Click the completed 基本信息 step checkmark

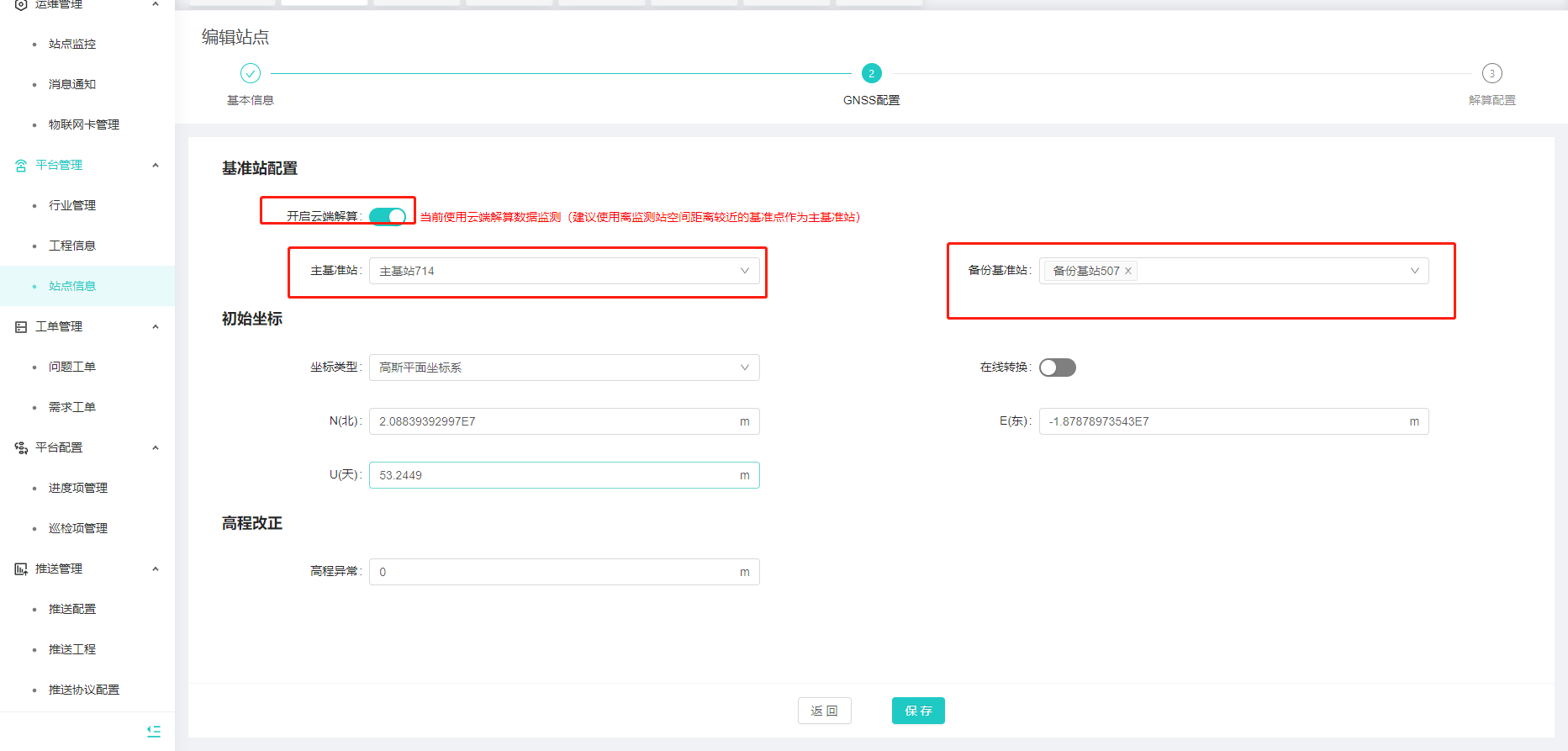point(251,73)
